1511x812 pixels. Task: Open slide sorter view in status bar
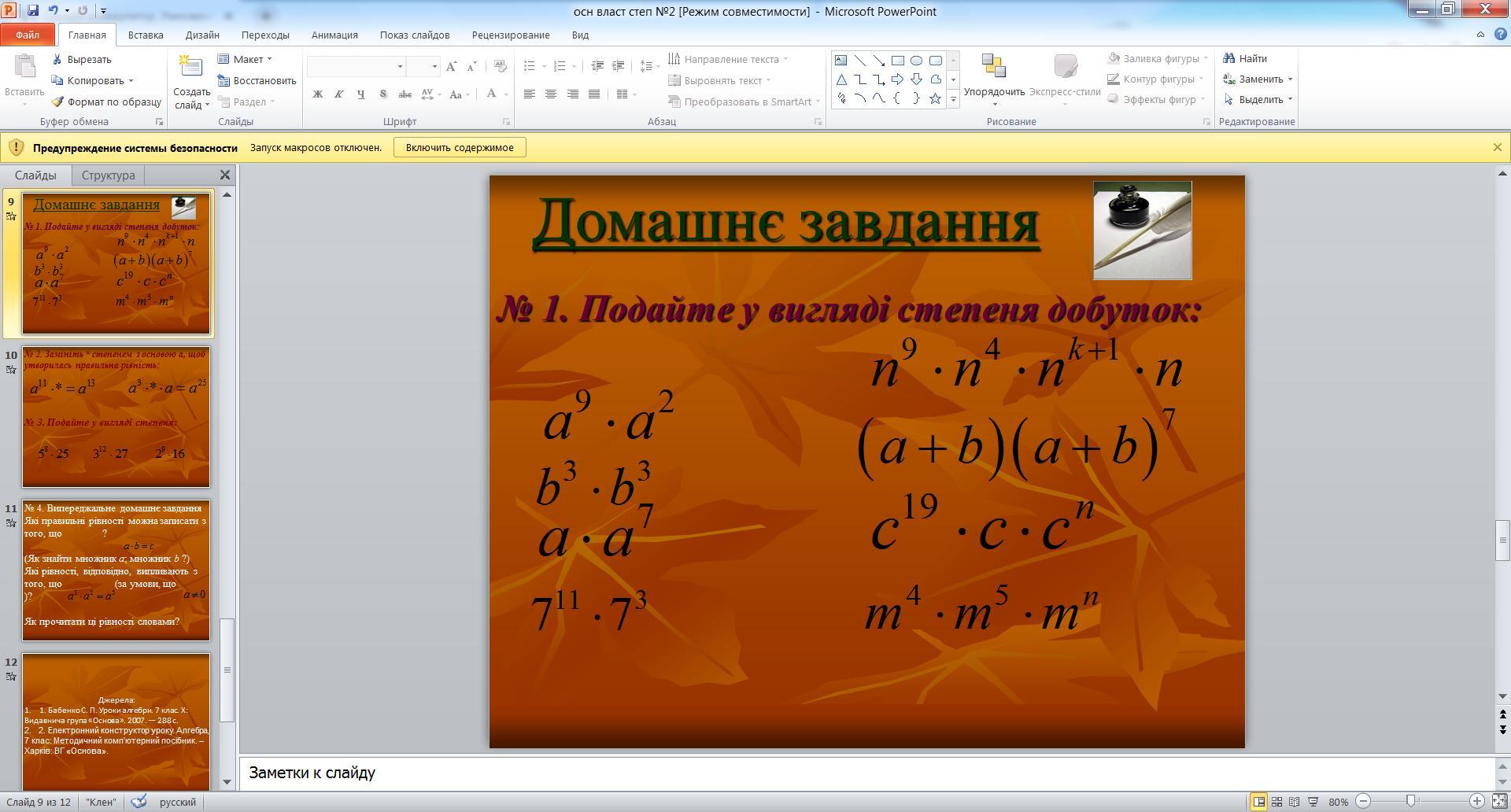[x=1276, y=802]
